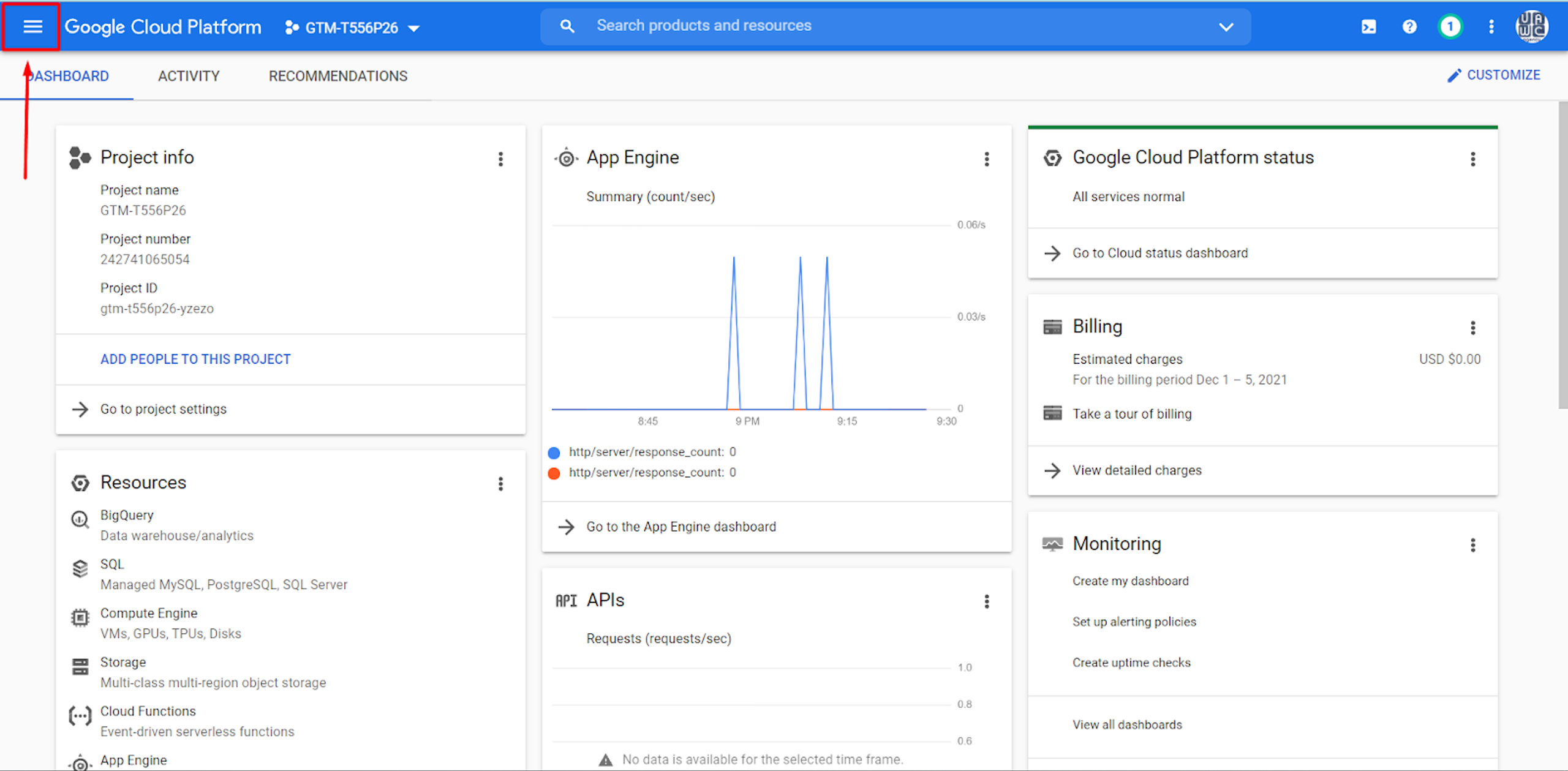The width and height of the screenshot is (1568, 771).
Task: Open Monitoring card three-dot menu
Action: [x=1472, y=545]
